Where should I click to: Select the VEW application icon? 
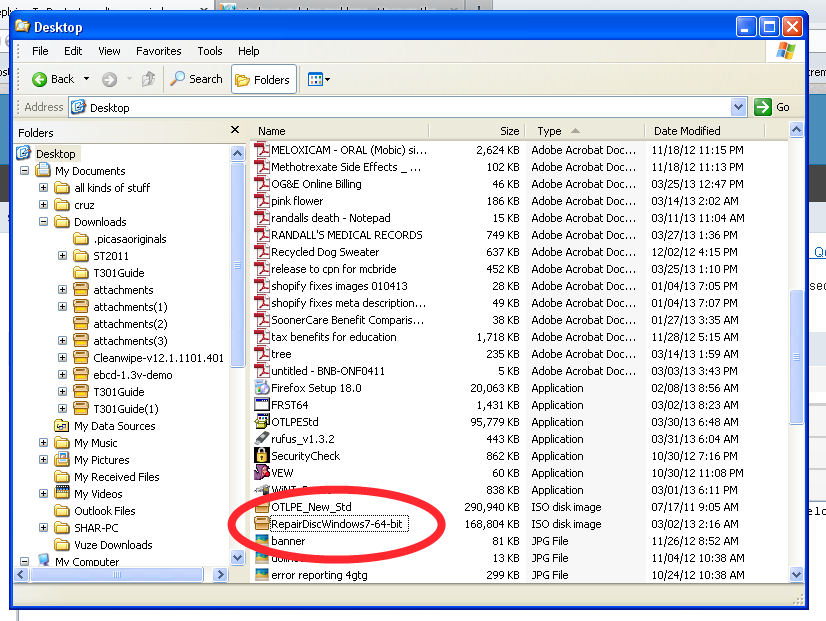262,472
